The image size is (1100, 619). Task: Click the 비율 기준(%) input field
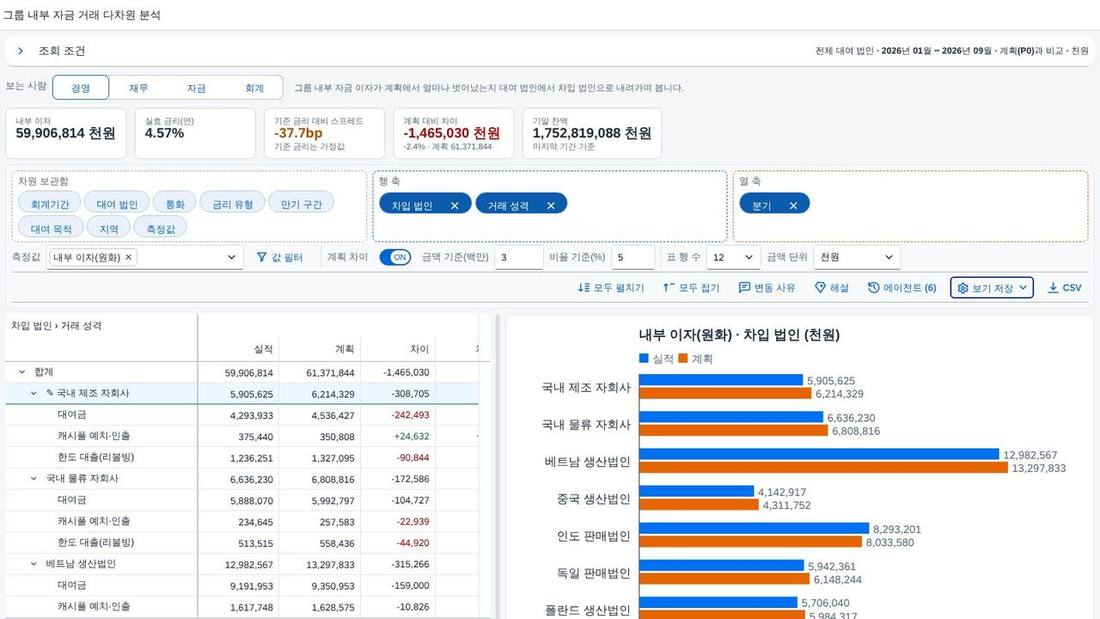point(633,258)
